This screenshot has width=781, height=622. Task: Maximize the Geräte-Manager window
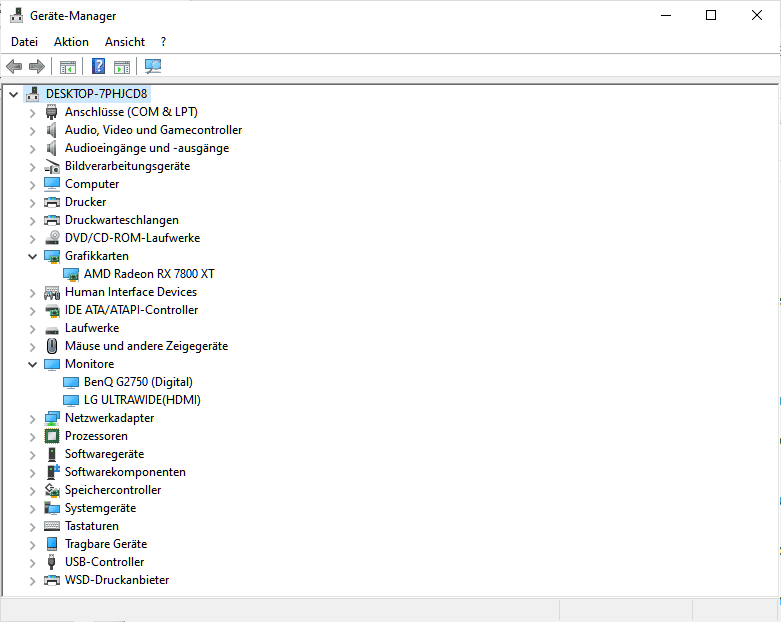[711, 15]
